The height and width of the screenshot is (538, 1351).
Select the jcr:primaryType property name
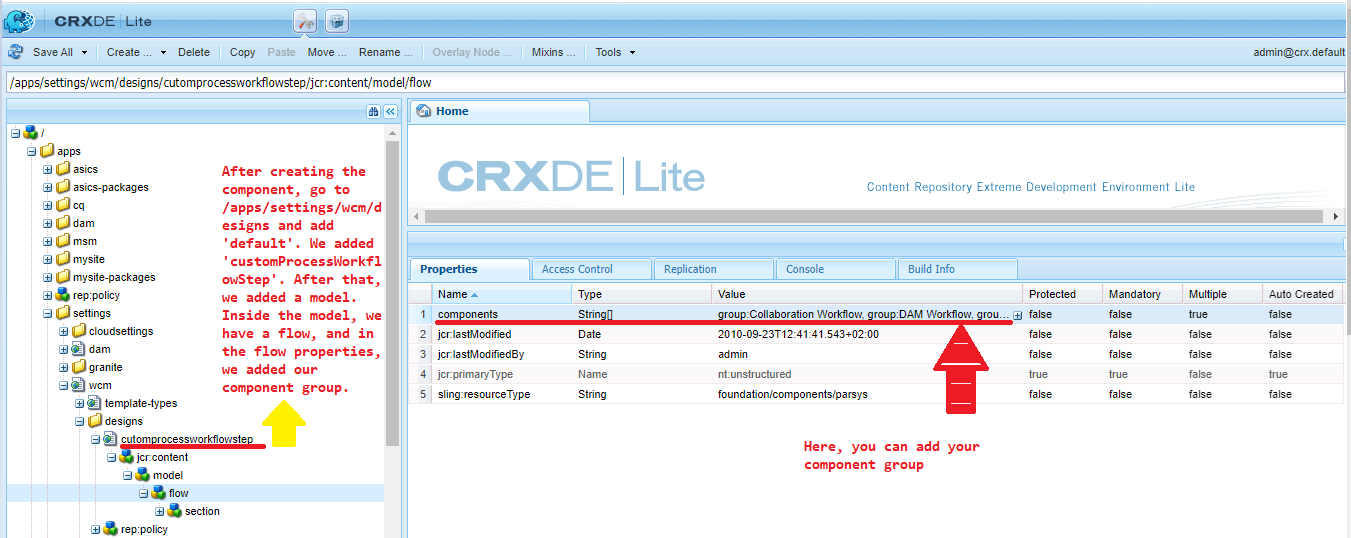(x=475, y=374)
